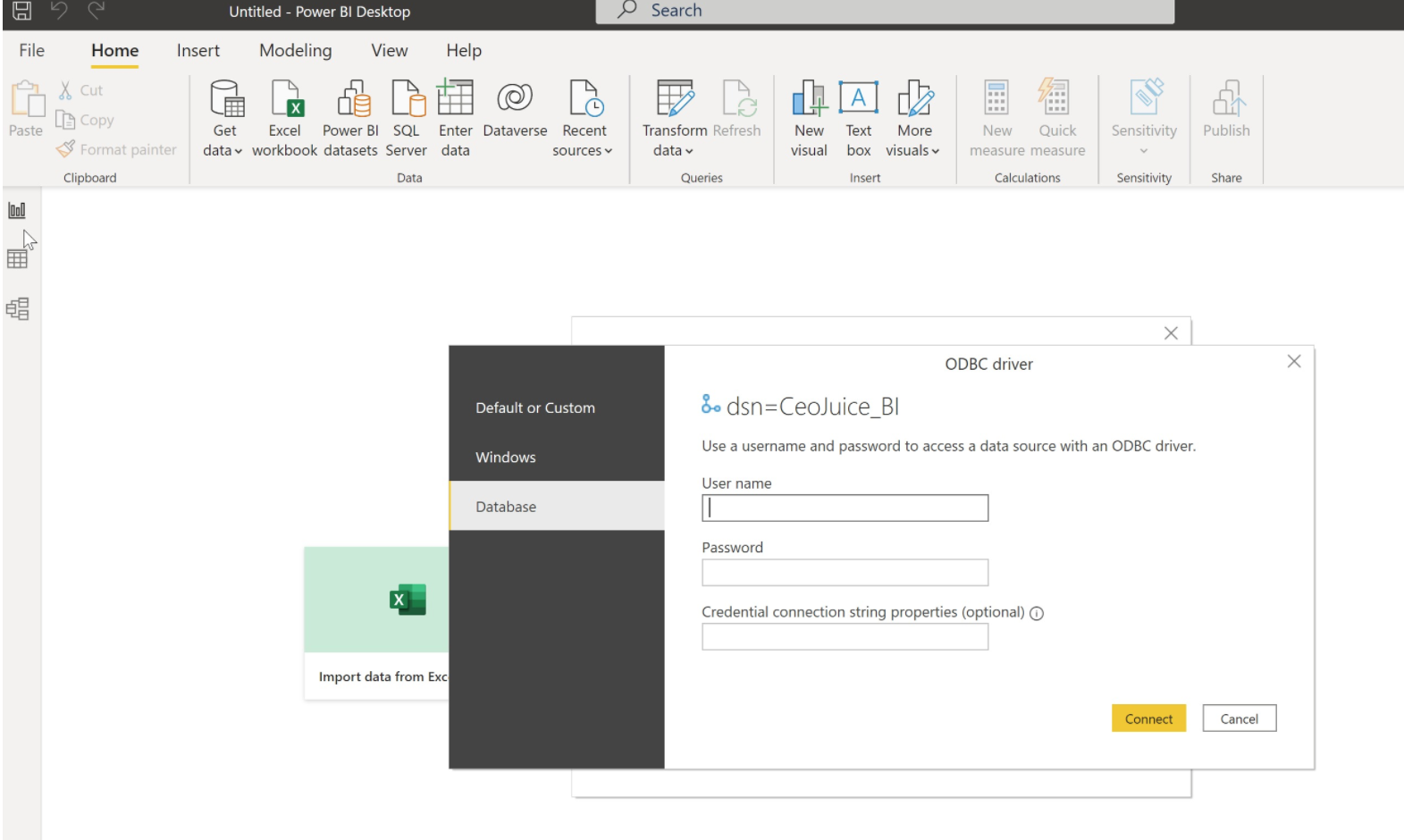This screenshot has width=1404, height=840.
Task: Close the dialog behind ODBC driver
Action: [x=1171, y=332]
